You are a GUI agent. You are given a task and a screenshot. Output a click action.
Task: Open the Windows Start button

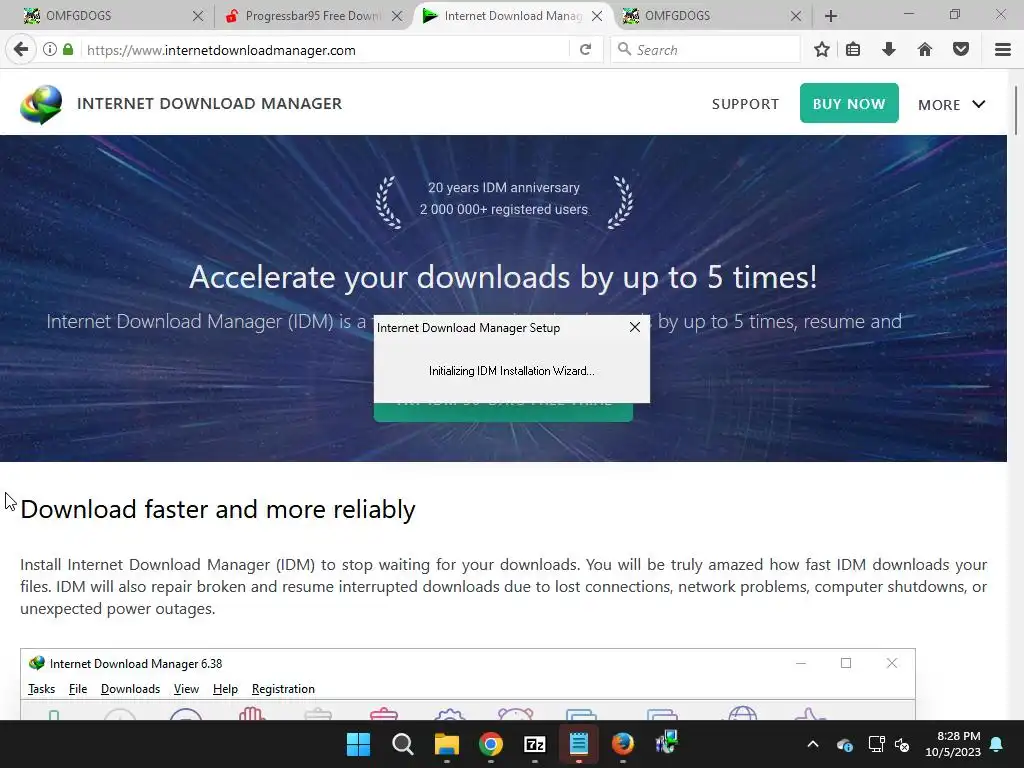click(x=359, y=744)
